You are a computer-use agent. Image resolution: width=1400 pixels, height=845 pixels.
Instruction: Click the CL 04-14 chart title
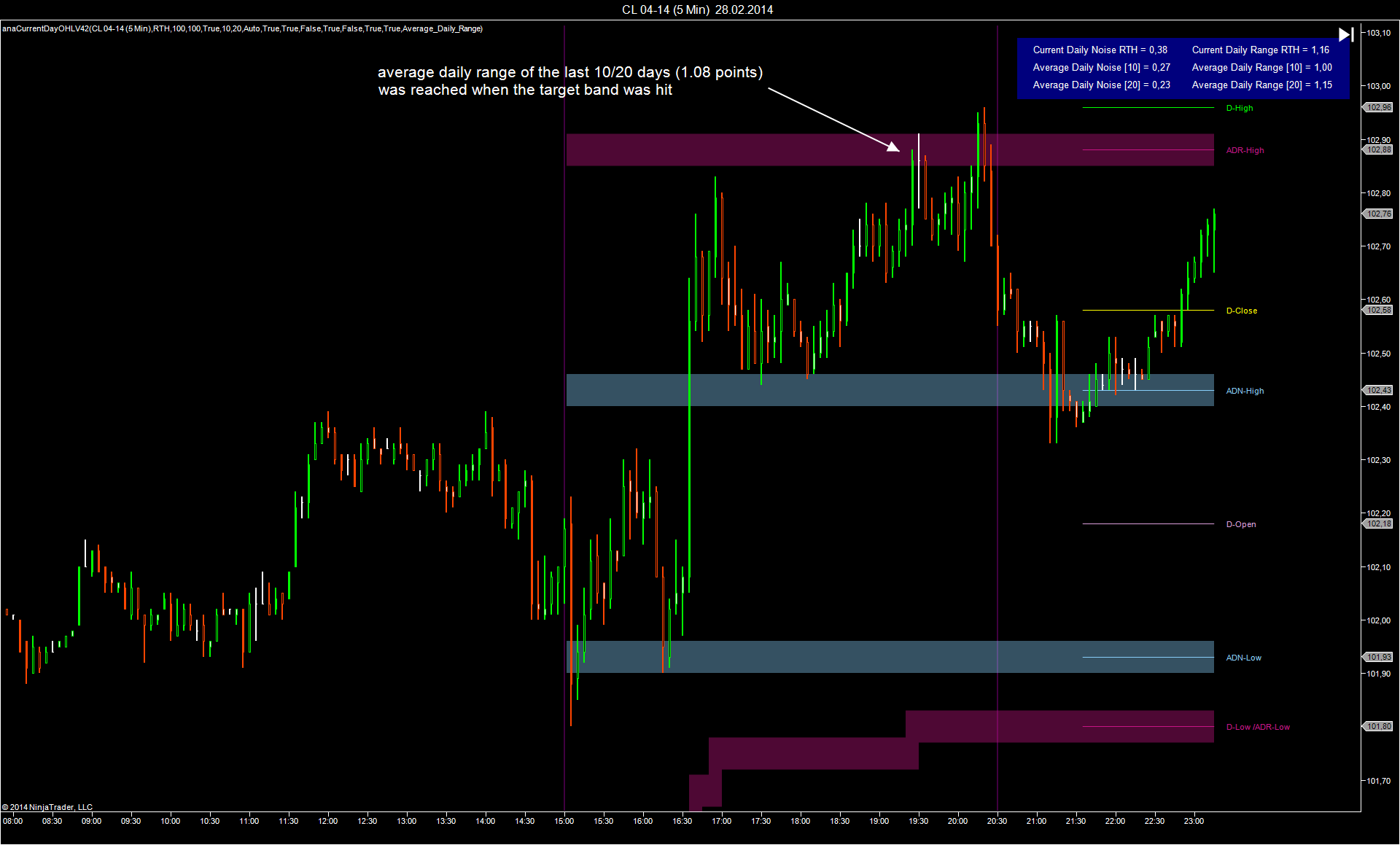pyautogui.click(x=697, y=9)
